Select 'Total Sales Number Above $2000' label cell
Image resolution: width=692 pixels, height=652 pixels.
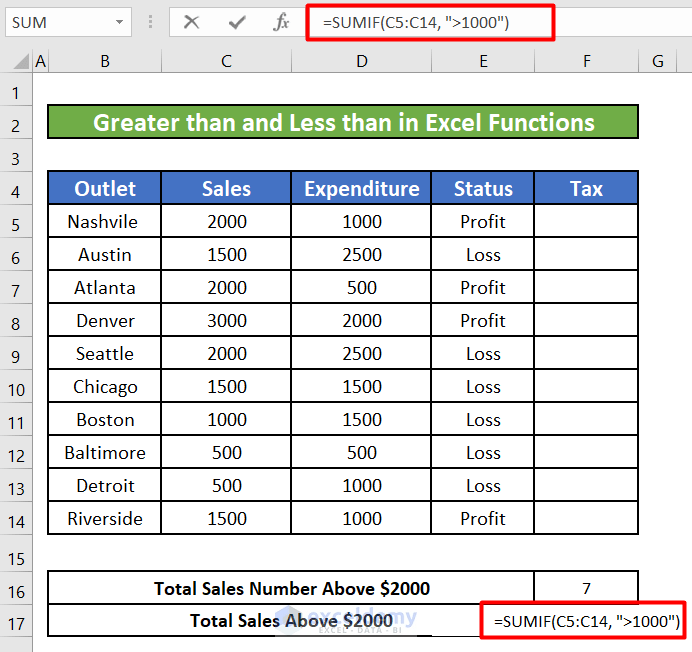(x=291, y=588)
